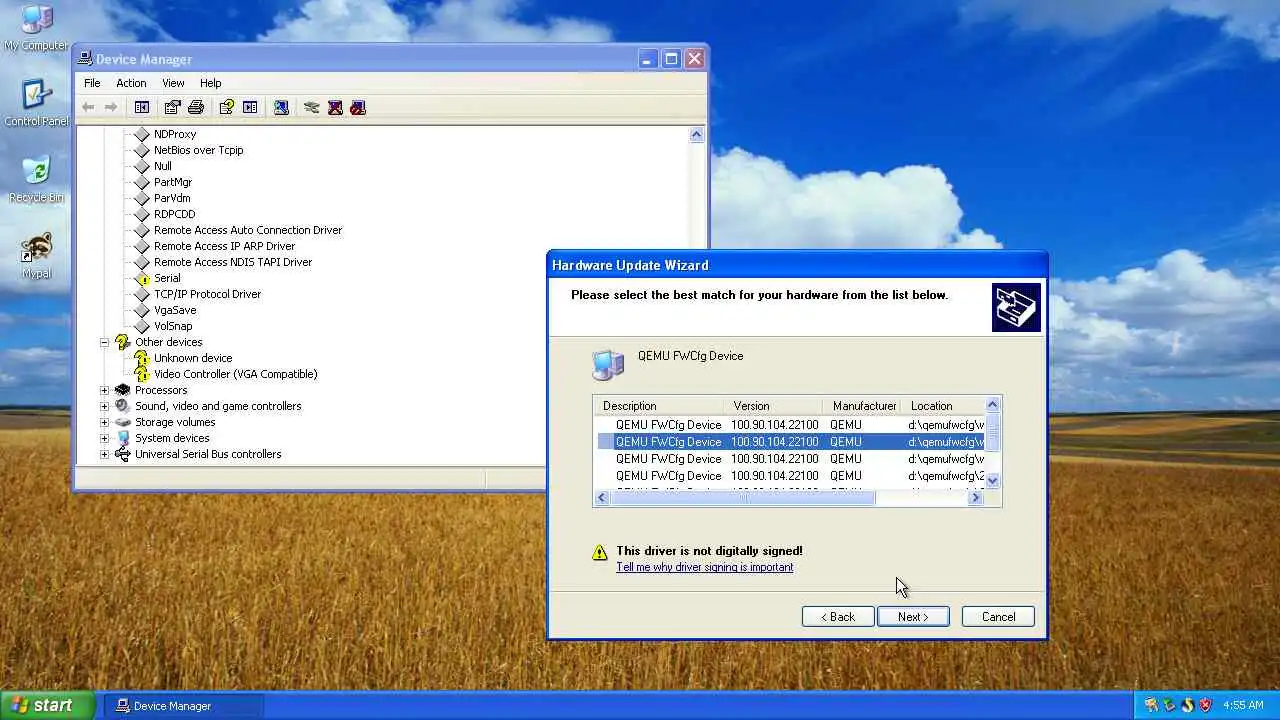The width and height of the screenshot is (1280, 720).
Task: Expand the Processors node
Action: click(104, 390)
